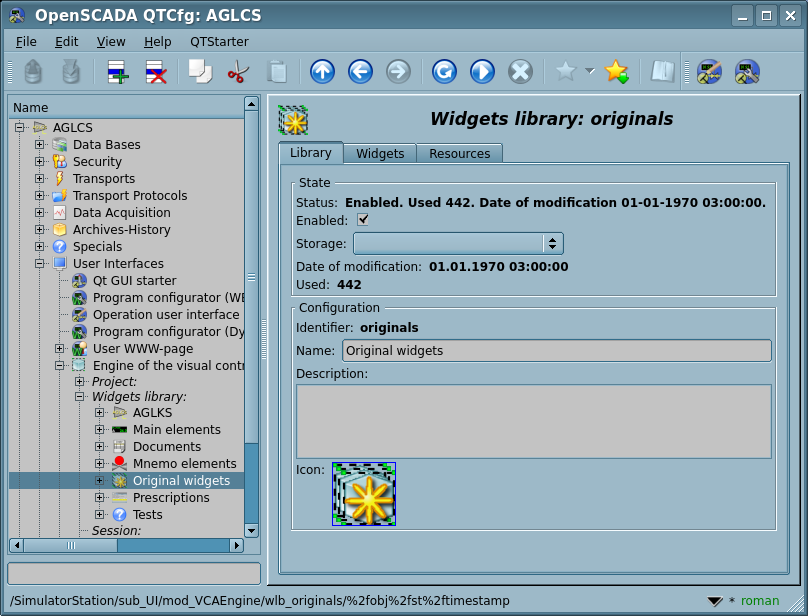Expand the Mnemo elements library node
Image resolution: width=808 pixels, height=616 pixels.
[x=100, y=464]
